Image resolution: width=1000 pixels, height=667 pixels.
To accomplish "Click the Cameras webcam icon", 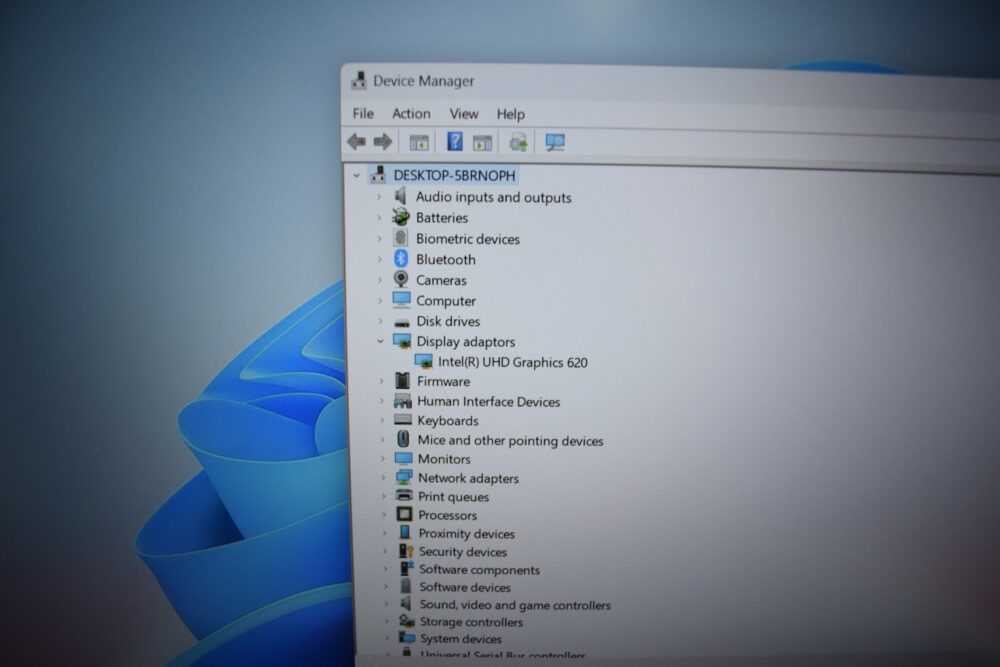I will tap(401, 279).
